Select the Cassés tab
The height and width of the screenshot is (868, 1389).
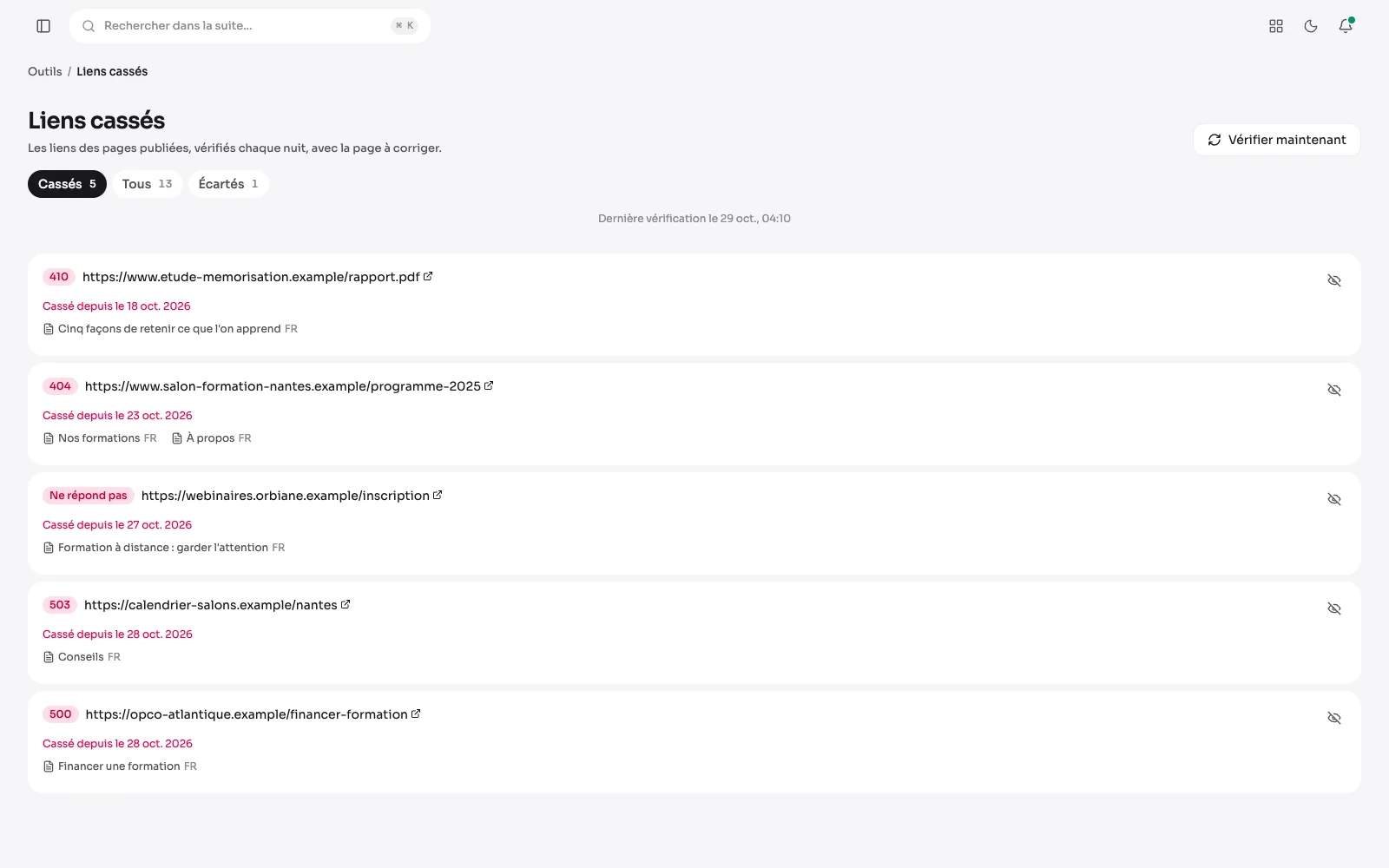click(67, 184)
